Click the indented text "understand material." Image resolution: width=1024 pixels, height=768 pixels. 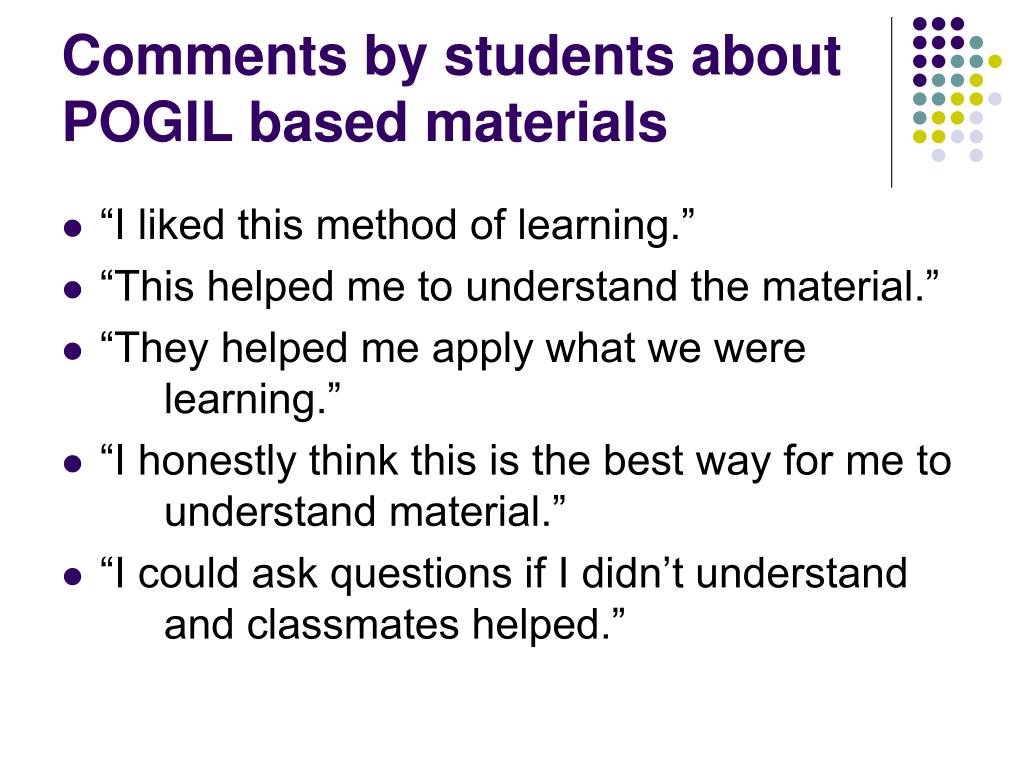click(x=364, y=511)
